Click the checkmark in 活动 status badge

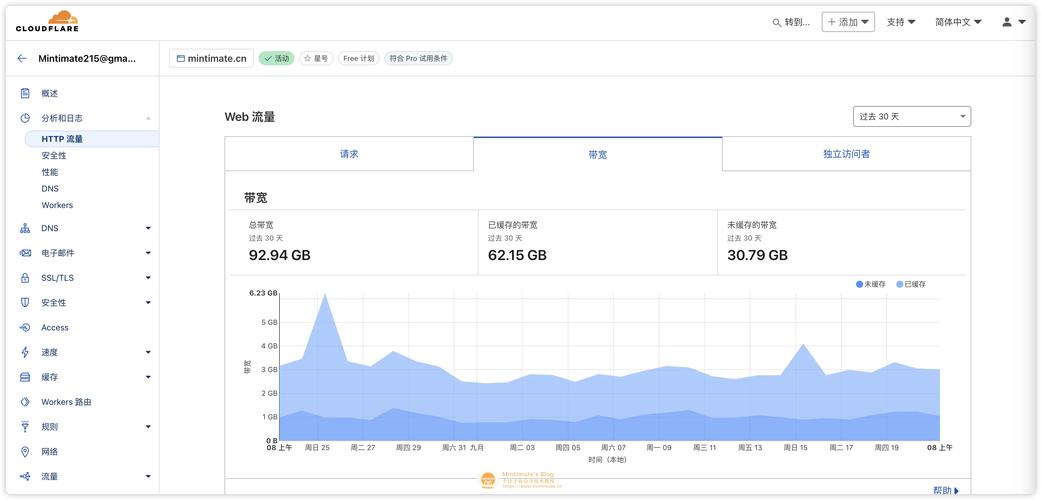(268, 58)
